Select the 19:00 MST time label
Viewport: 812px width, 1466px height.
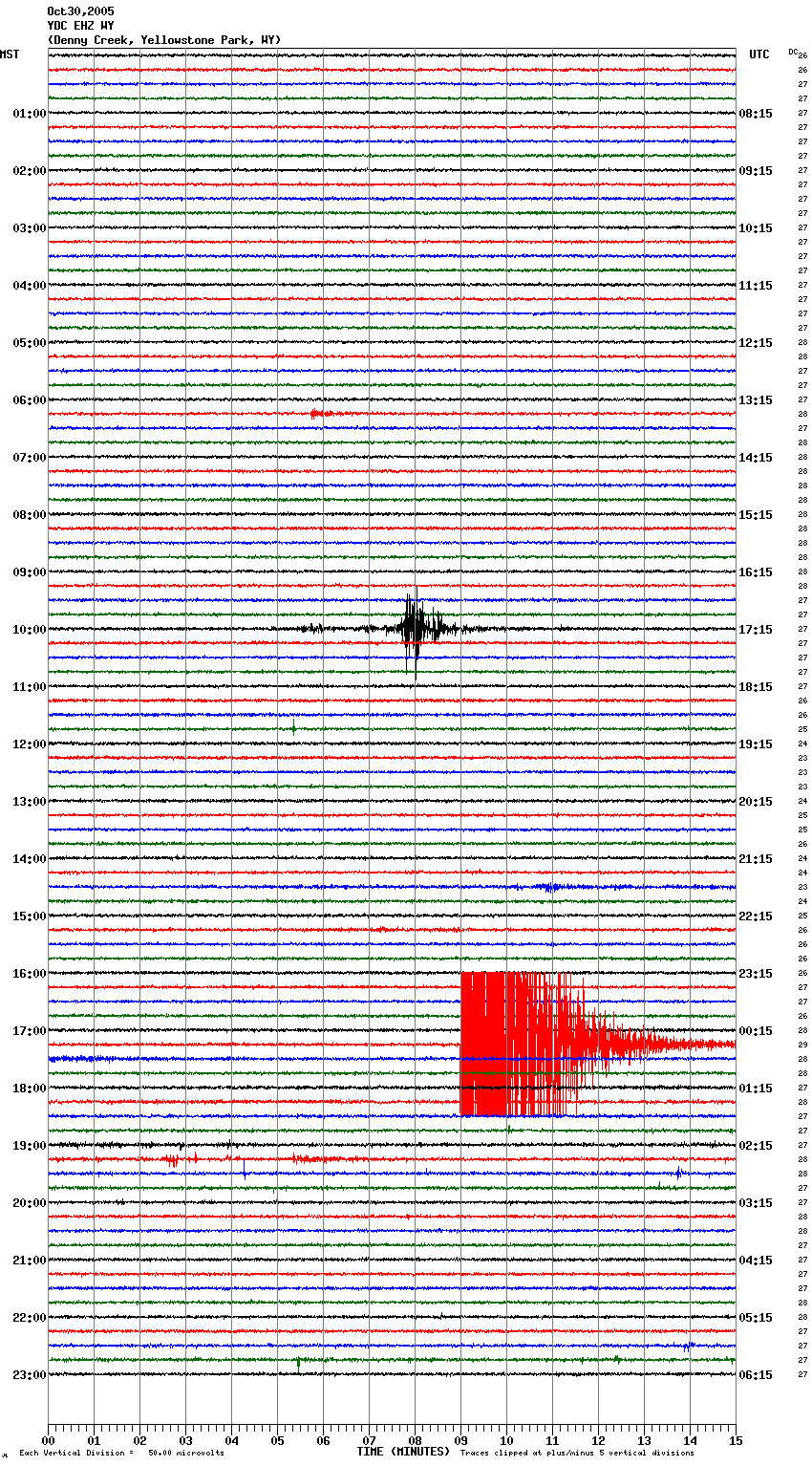[29, 1146]
